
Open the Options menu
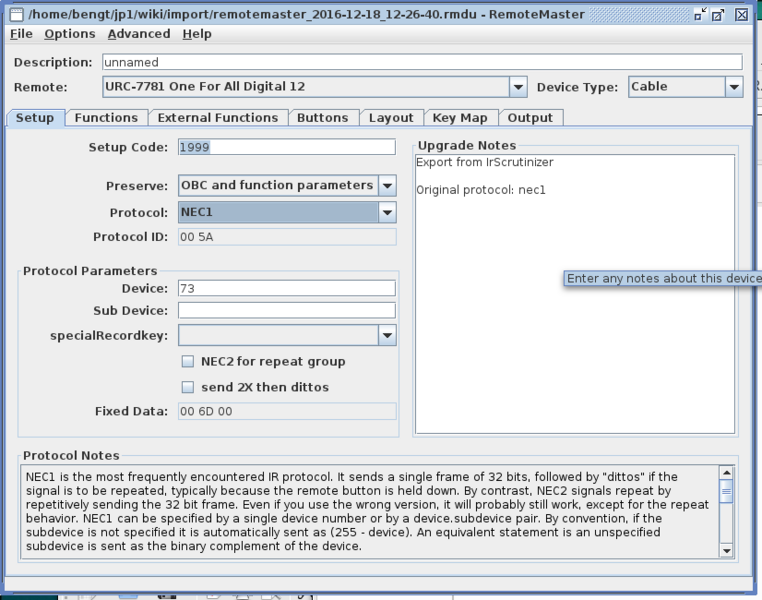tap(69, 34)
